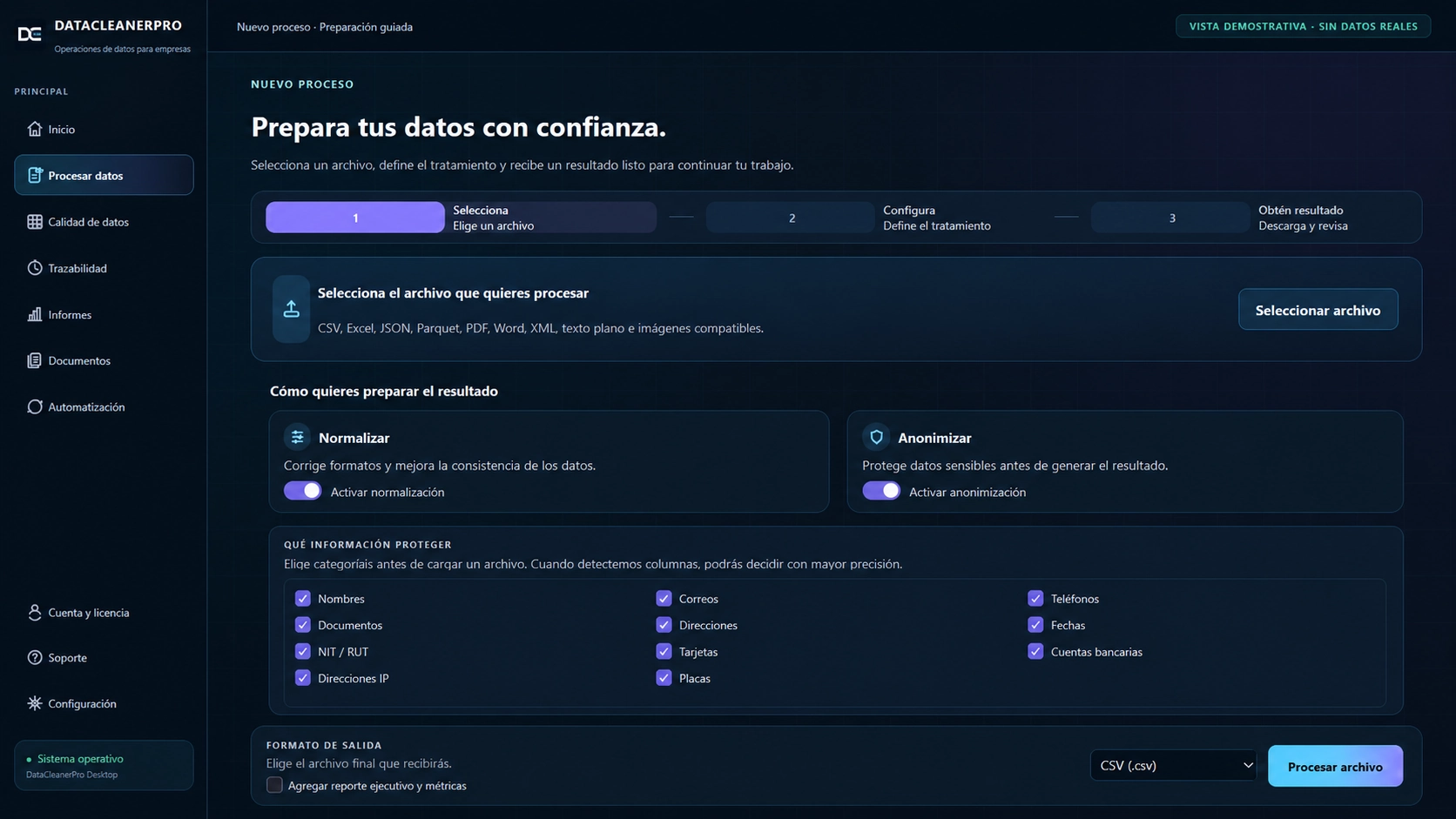Click the Procesar archivo button
Screen dimensions: 1456x819
click(1335, 766)
